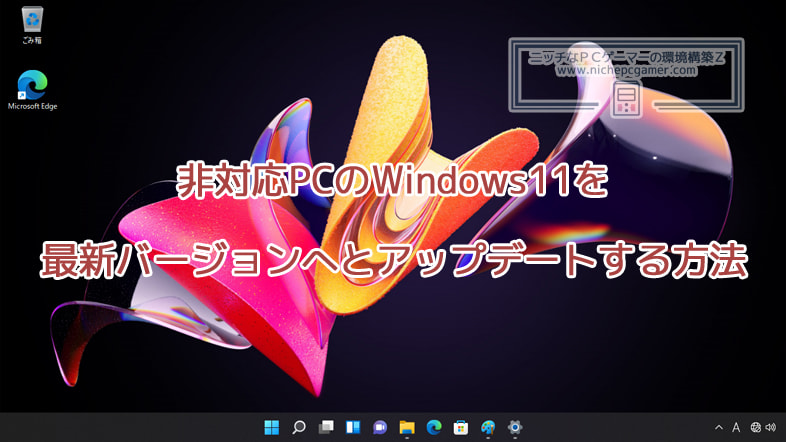Screen dimensions: 786x442
Task: Open taskbar Search
Action: (x=299, y=427)
